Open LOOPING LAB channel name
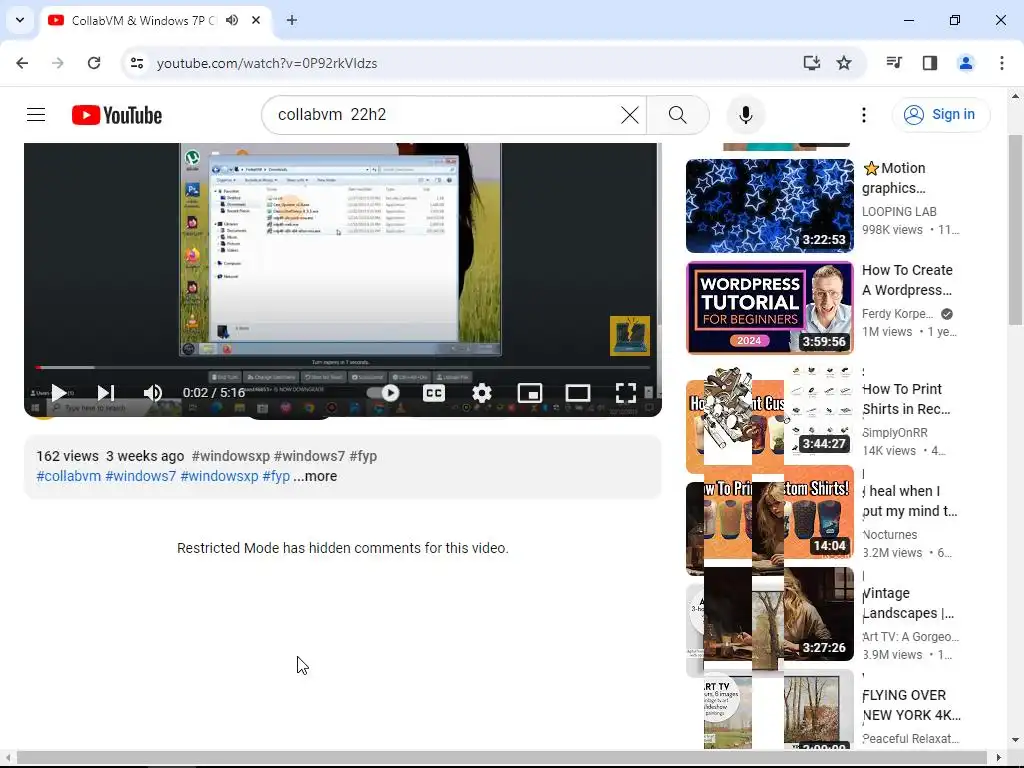1024x768 pixels. tap(899, 212)
